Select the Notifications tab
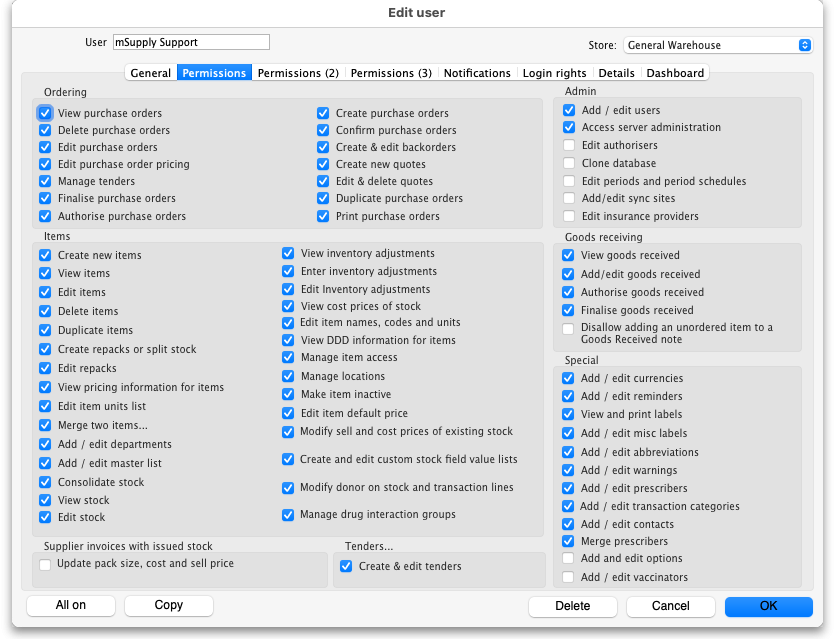Screen dimensions: 835x639 477,73
